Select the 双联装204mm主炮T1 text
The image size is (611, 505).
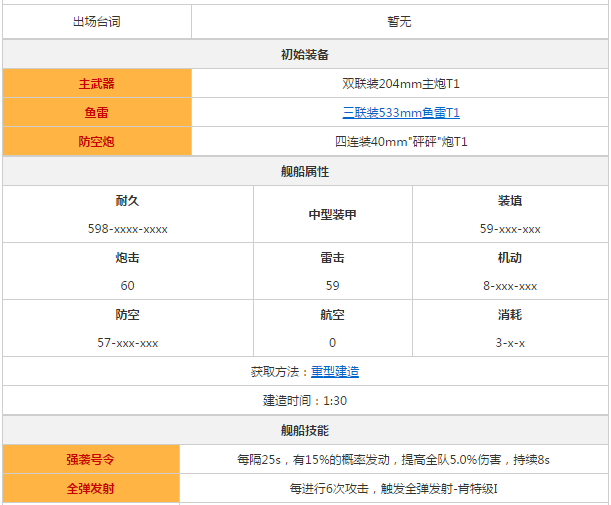pyautogui.click(x=400, y=84)
